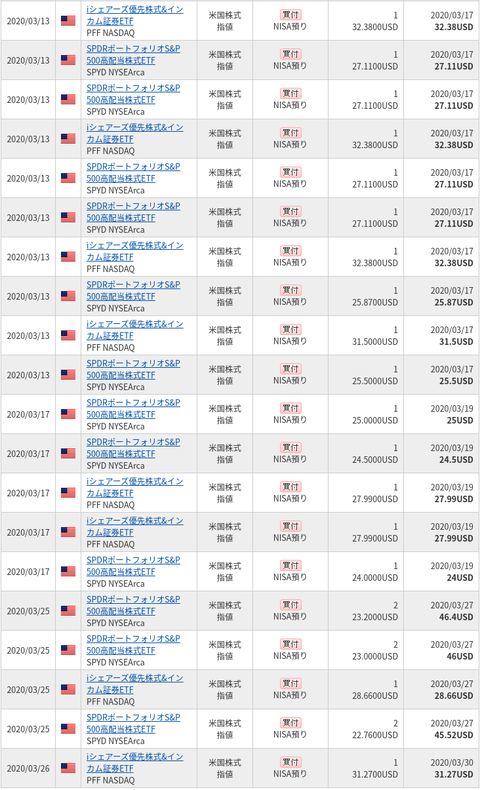Select the settlement date 2020/03/30
Image resolution: width=480 pixels, height=790 pixels.
coord(452,763)
